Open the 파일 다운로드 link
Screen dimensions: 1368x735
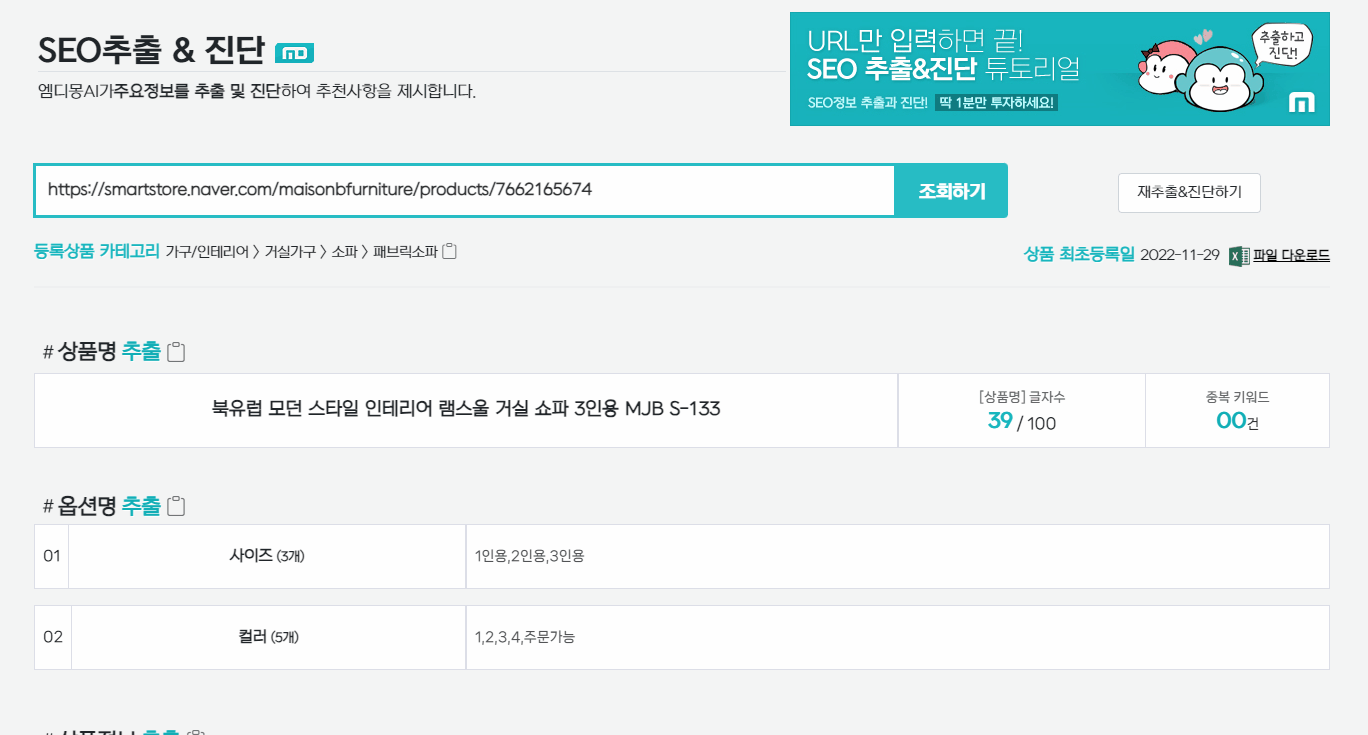pos(1291,255)
